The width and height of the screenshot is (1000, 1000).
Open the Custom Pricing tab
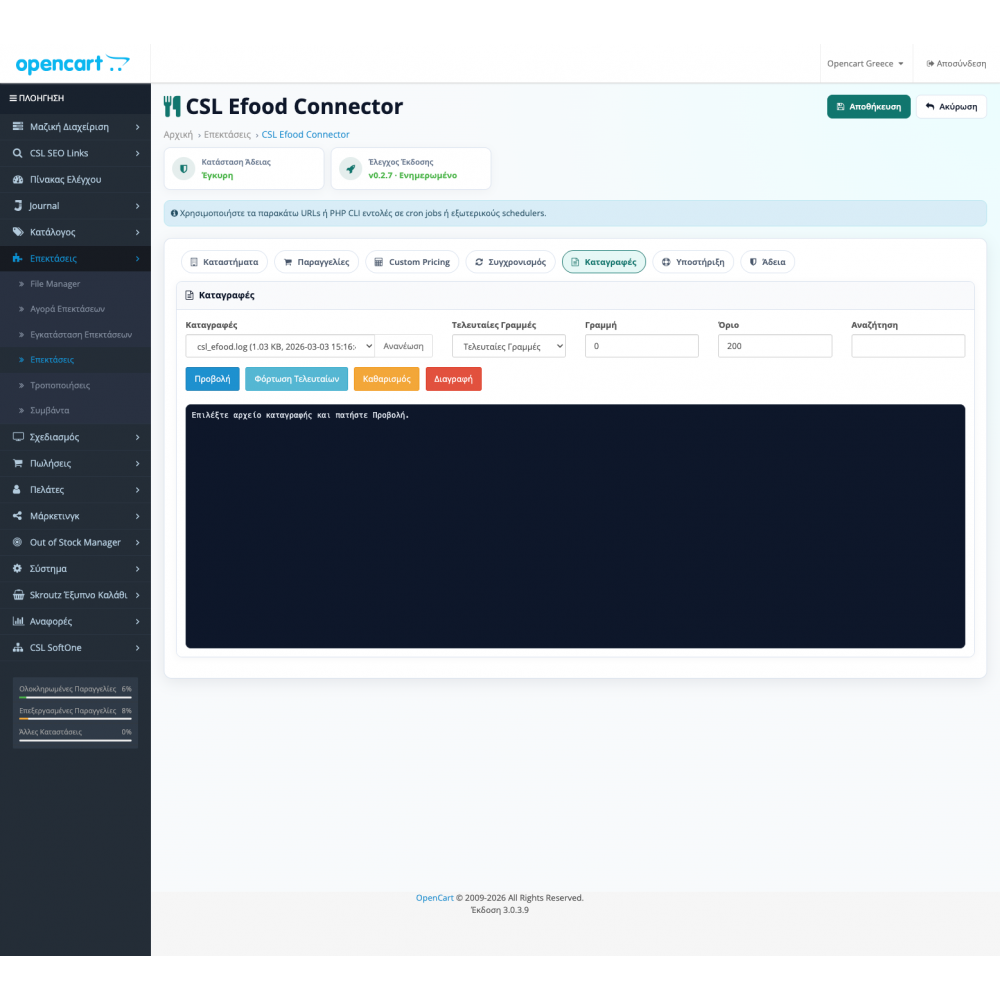(412, 262)
